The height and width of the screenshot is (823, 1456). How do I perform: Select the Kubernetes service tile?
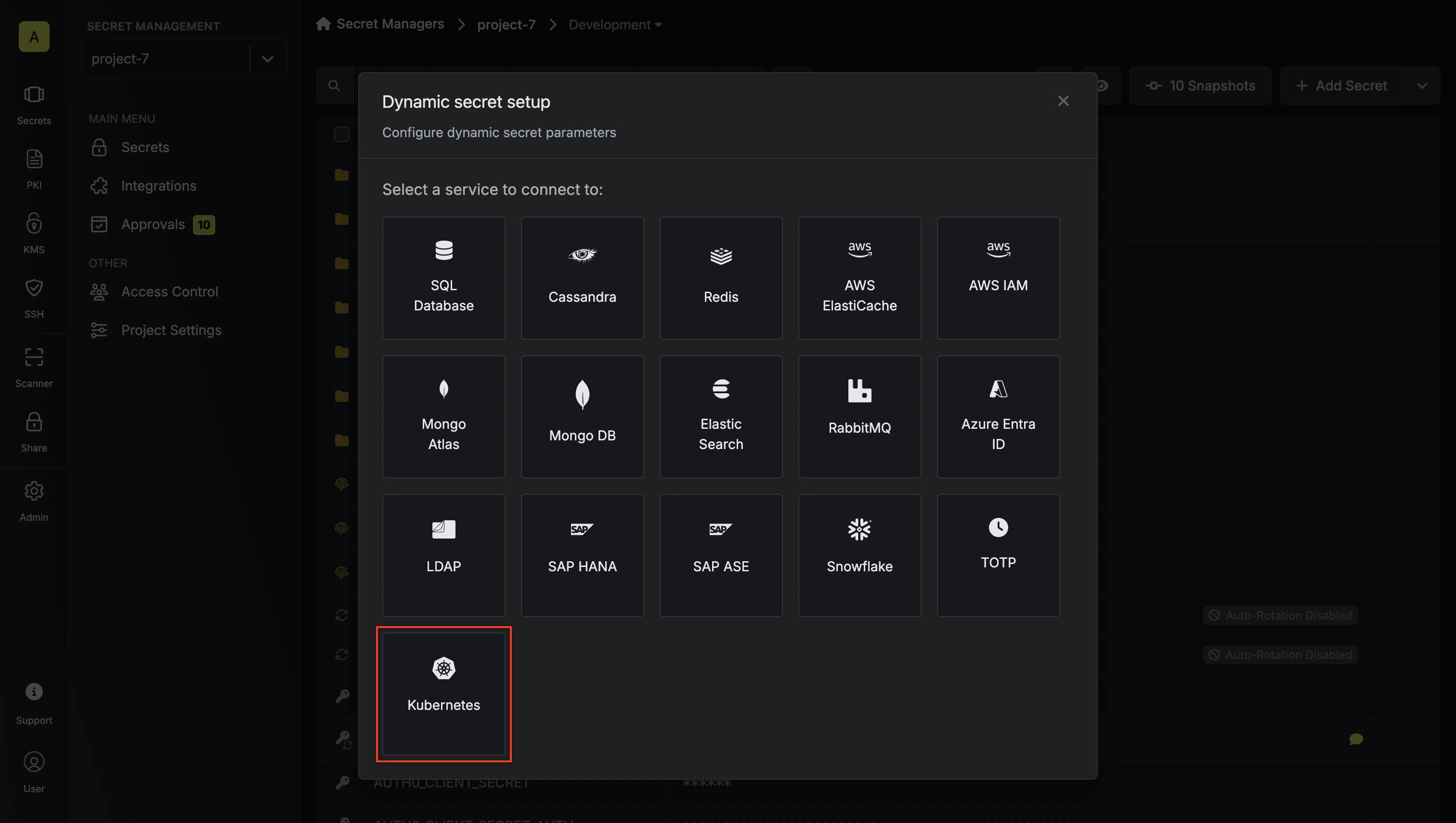click(443, 694)
